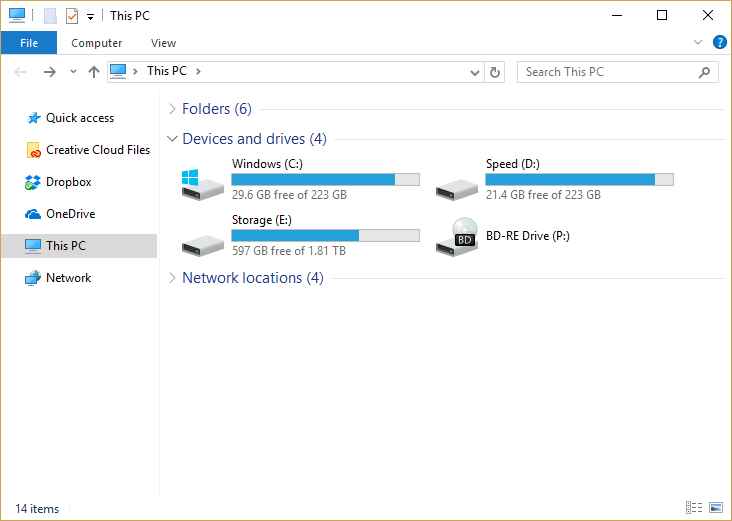Select Quick access in navigation pane
Screen dimensions: 732x521
pos(80,118)
